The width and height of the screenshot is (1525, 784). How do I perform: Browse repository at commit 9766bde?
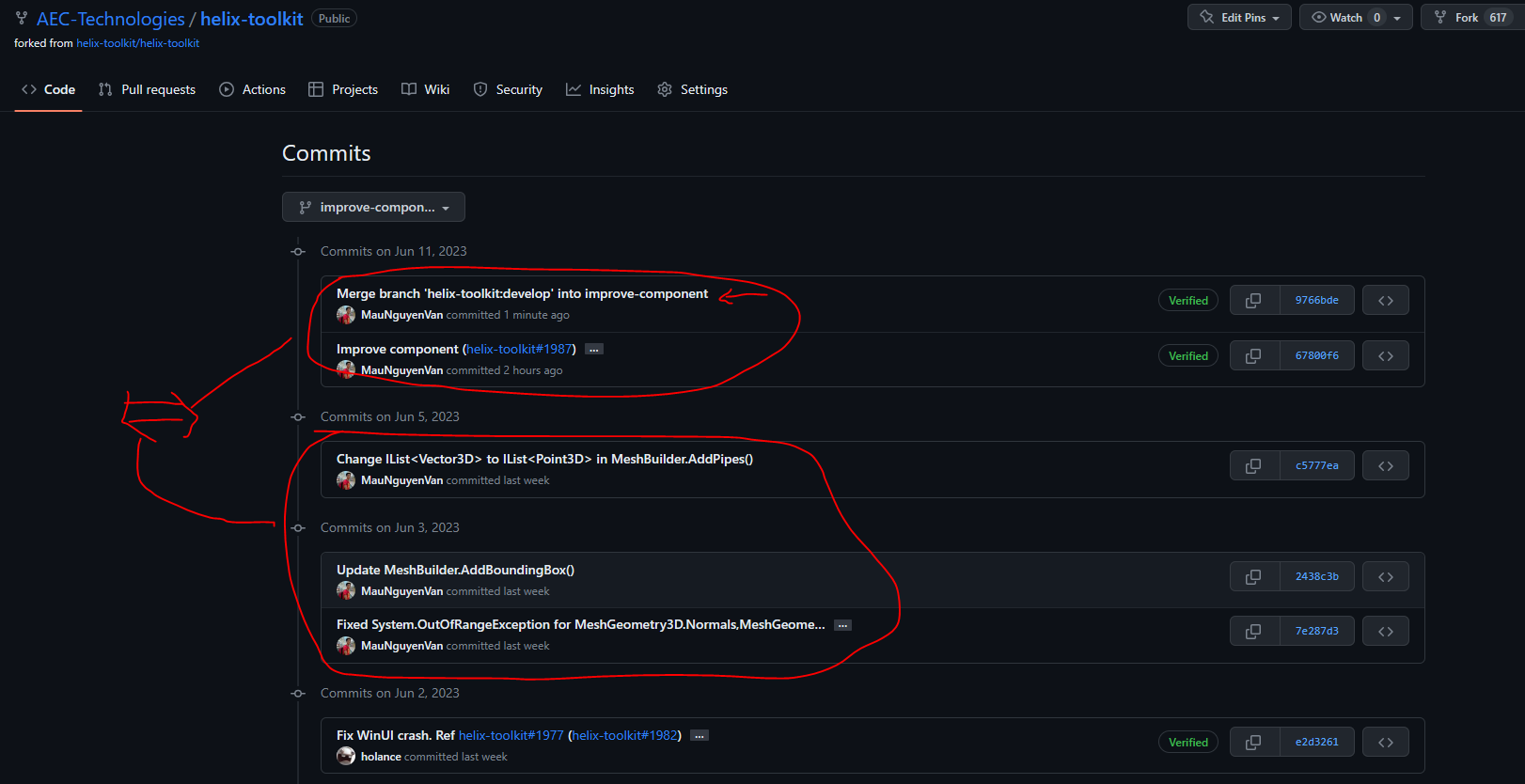click(x=1386, y=301)
